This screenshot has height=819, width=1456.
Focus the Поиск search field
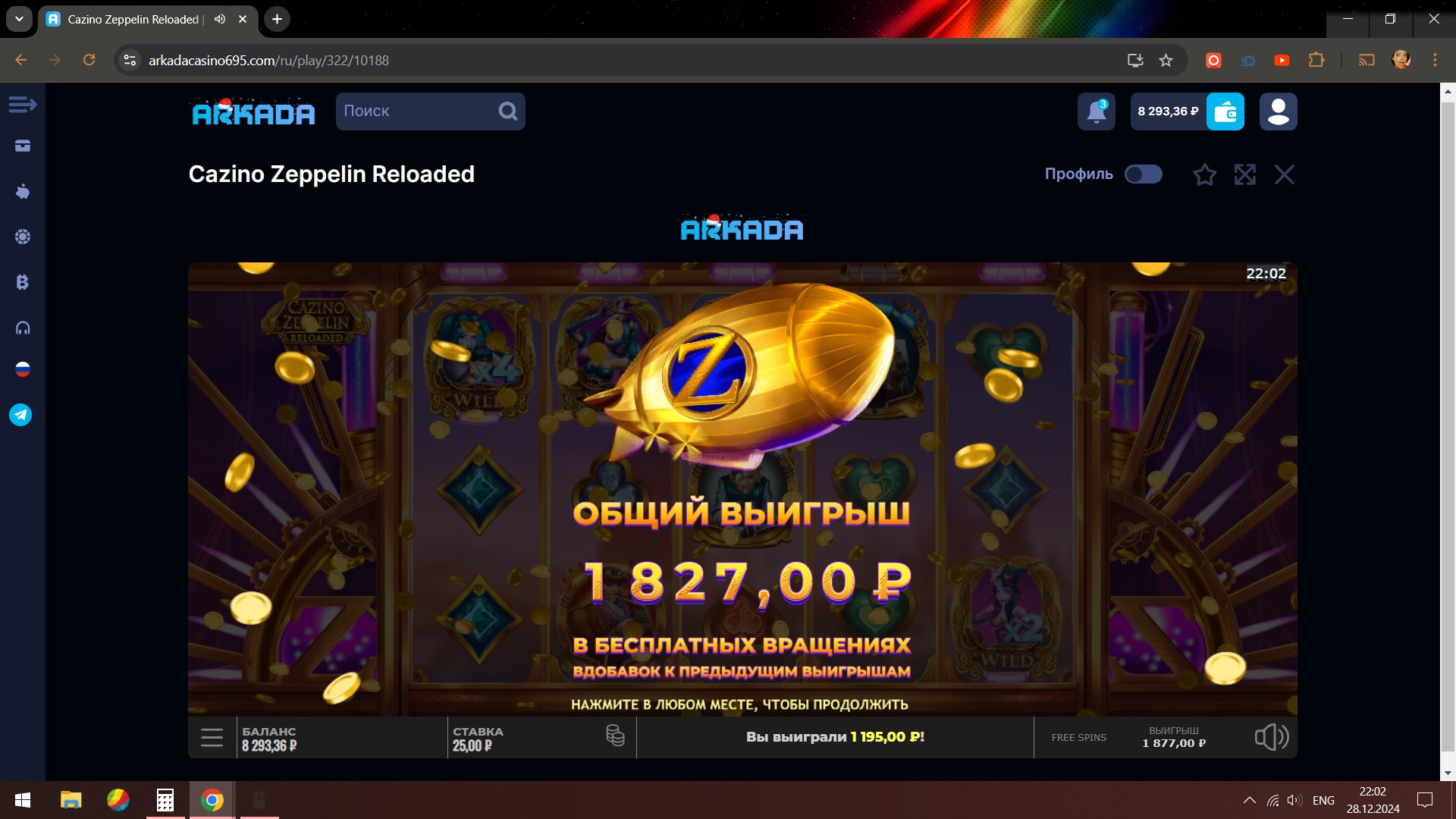point(430,111)
